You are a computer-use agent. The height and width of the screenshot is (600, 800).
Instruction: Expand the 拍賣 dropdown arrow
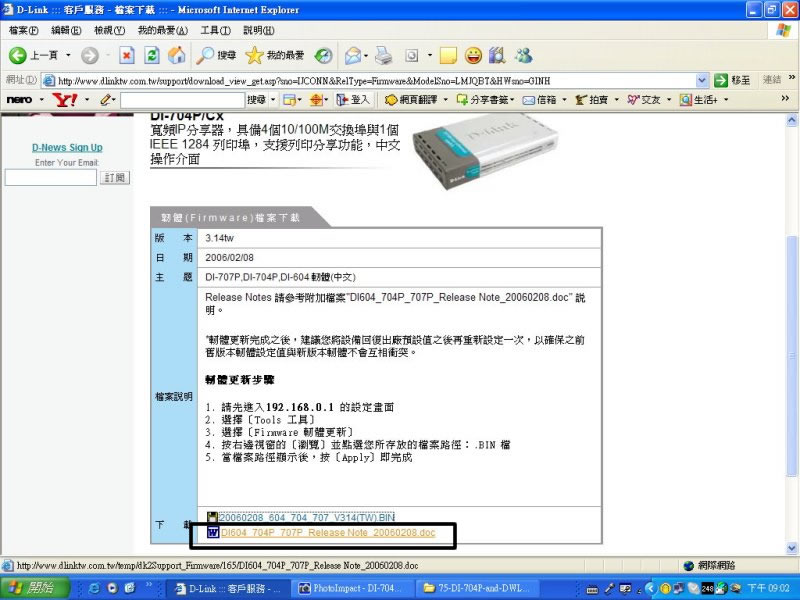[x=616, y=99]
